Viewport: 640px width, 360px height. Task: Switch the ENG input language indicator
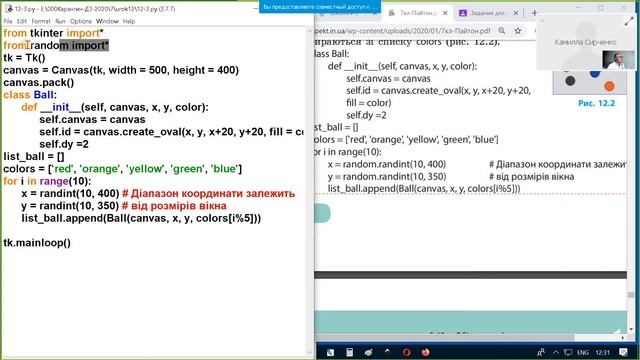[583, 352]
